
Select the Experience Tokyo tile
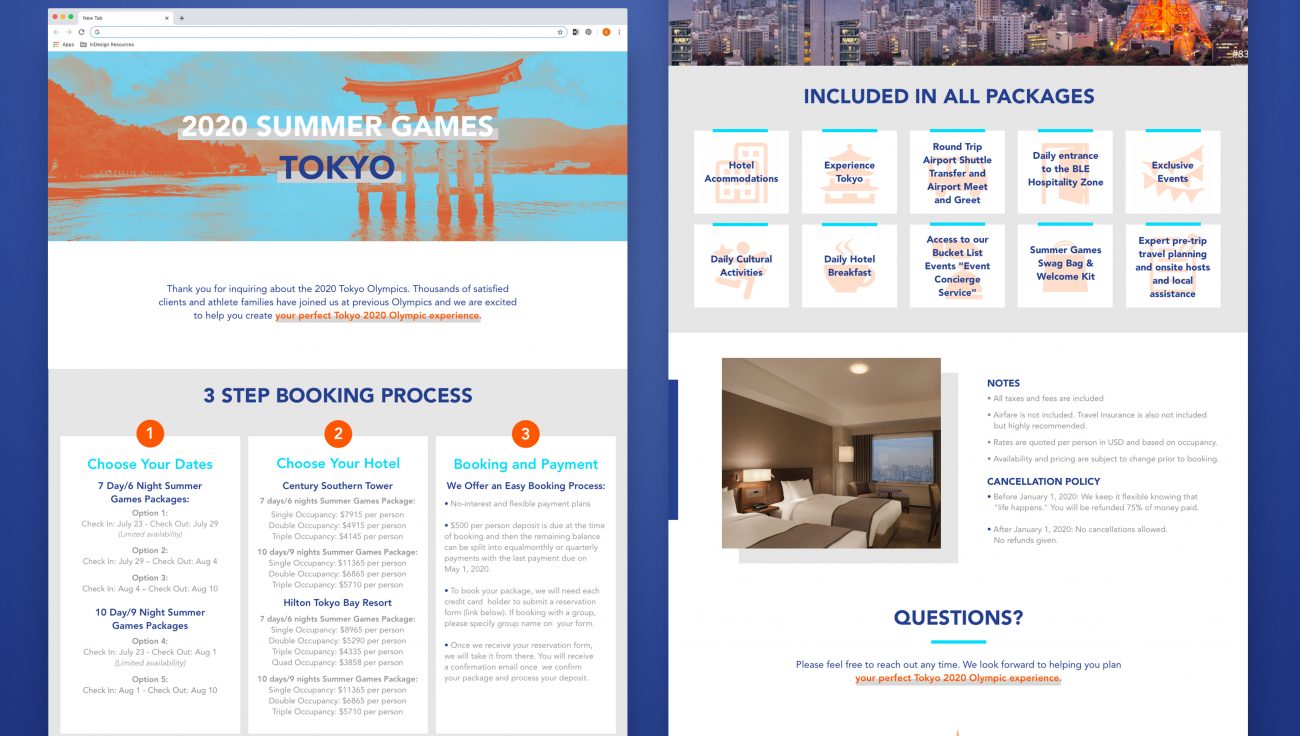tap(849, 172)
